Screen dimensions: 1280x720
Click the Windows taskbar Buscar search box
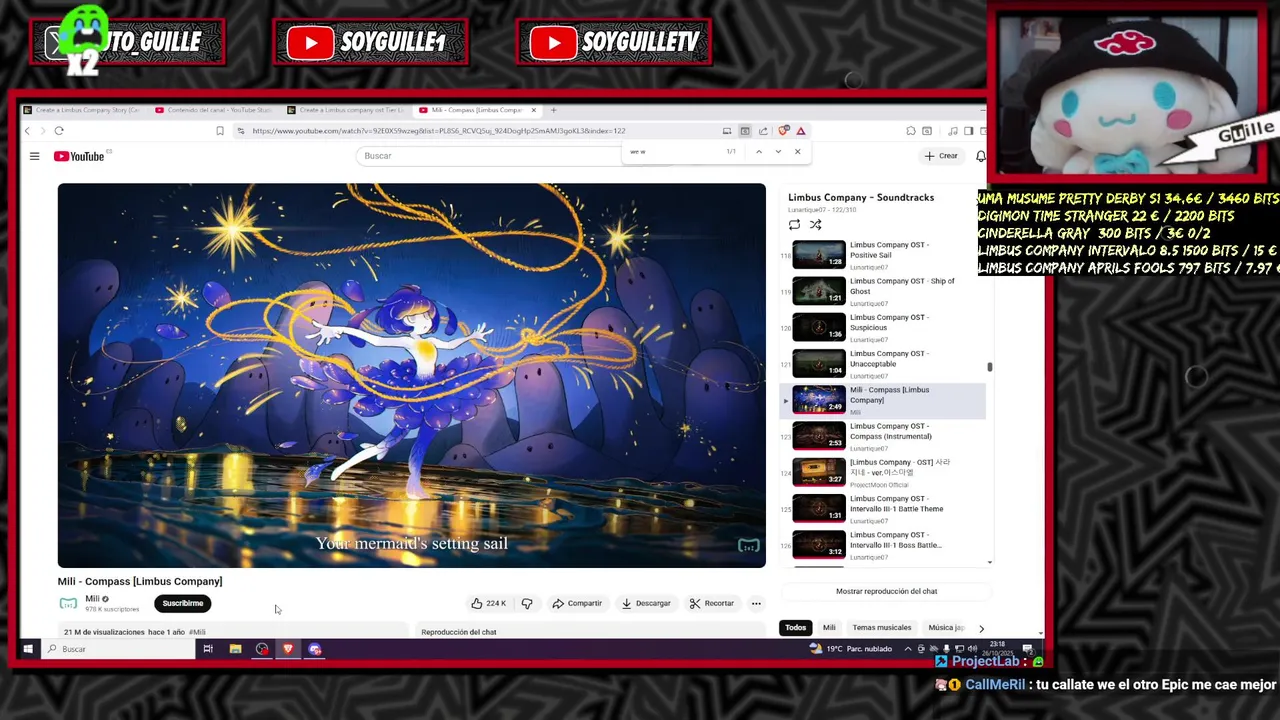[119, 649]
